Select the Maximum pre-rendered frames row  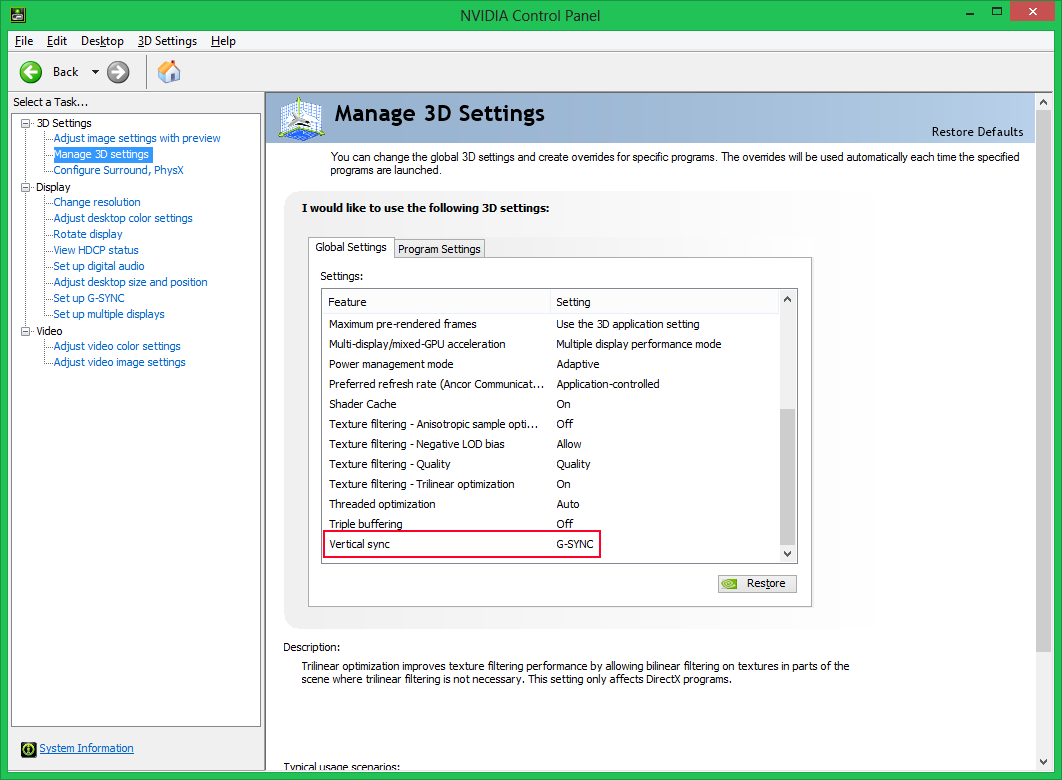(551, 324)
